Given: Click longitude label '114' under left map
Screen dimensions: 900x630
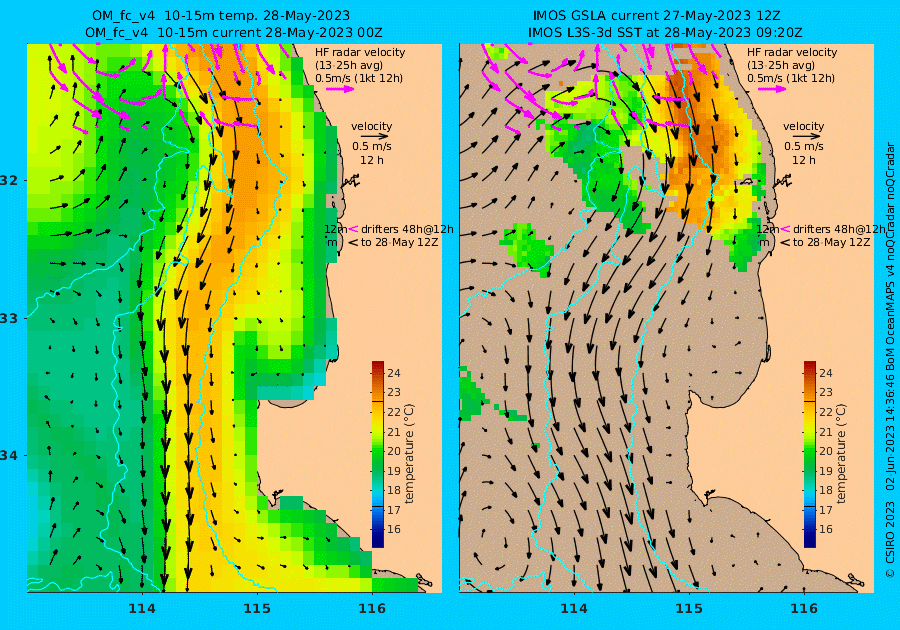Looking at the screenshot, I should tap(142, 608).
